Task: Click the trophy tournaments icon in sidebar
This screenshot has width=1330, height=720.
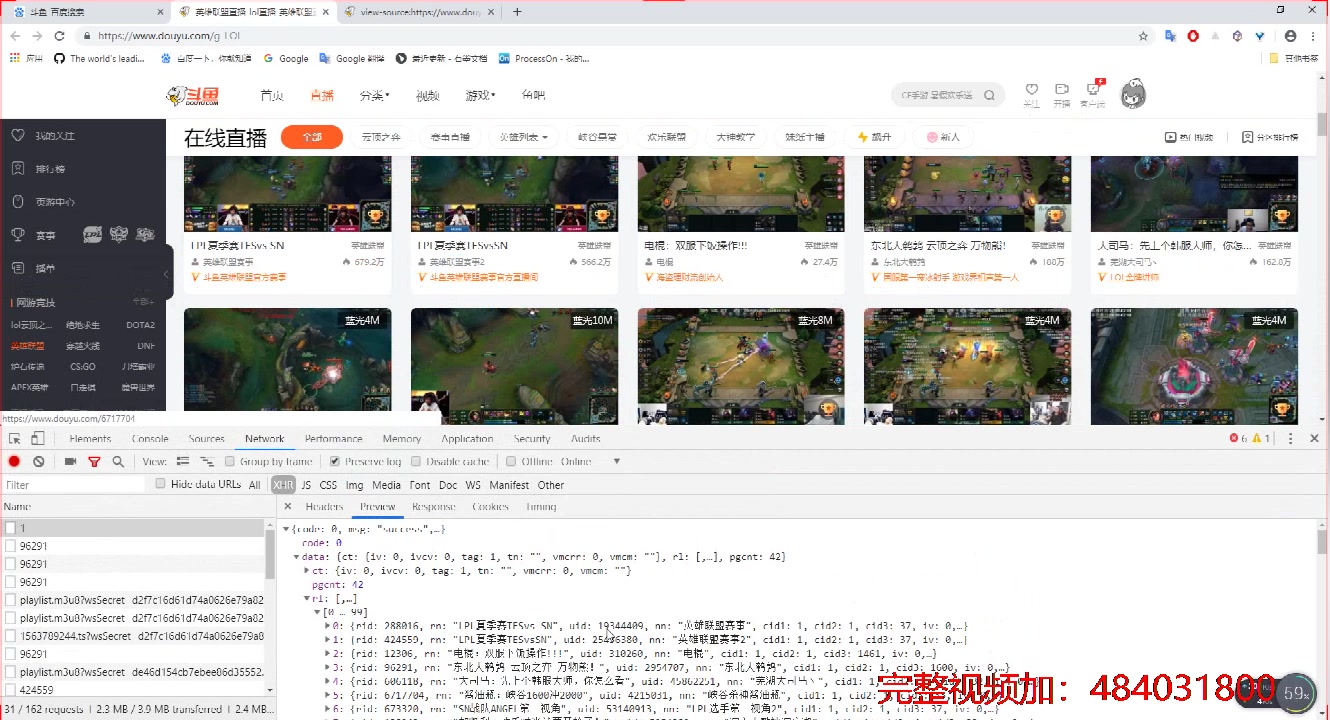Action: click(18, 235)
